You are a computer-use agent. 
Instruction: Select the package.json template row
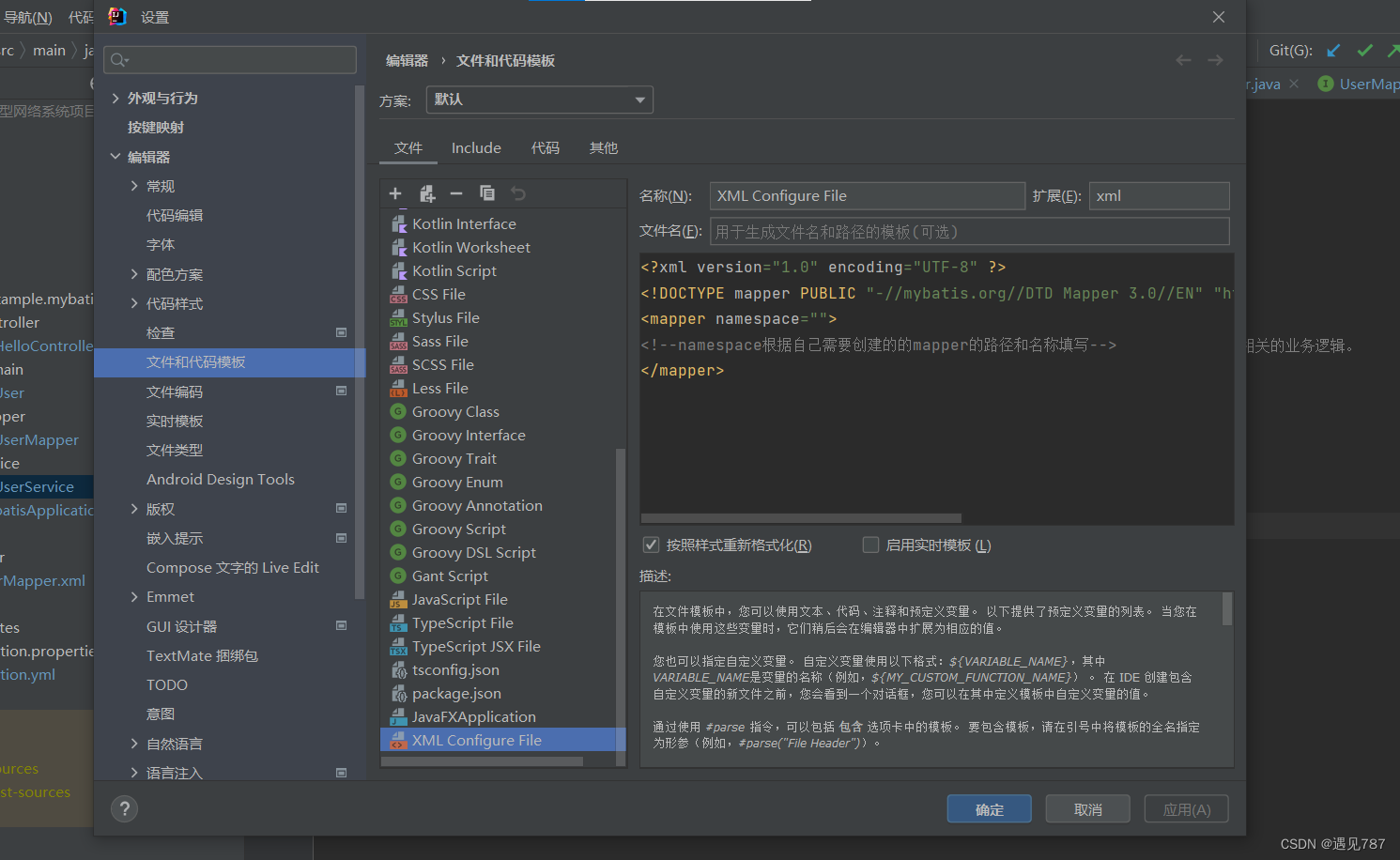pos(502,693)
